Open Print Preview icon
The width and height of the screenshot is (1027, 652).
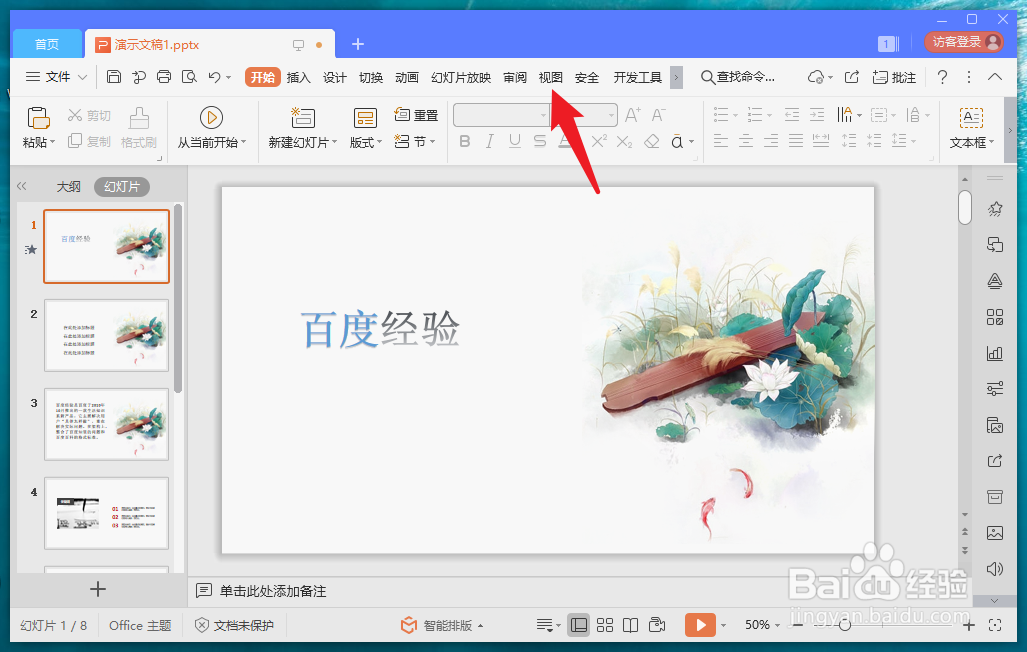[189, 77]
